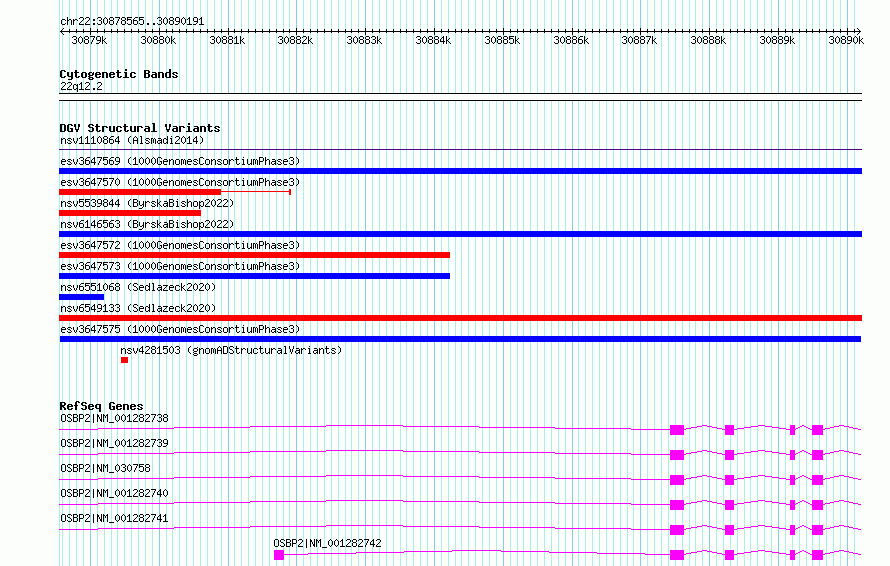Image resolution: width=890 pixels, height=566 pixels.
Task: Click the blue bar under esv3647573
Action: [x=254, y=276]
